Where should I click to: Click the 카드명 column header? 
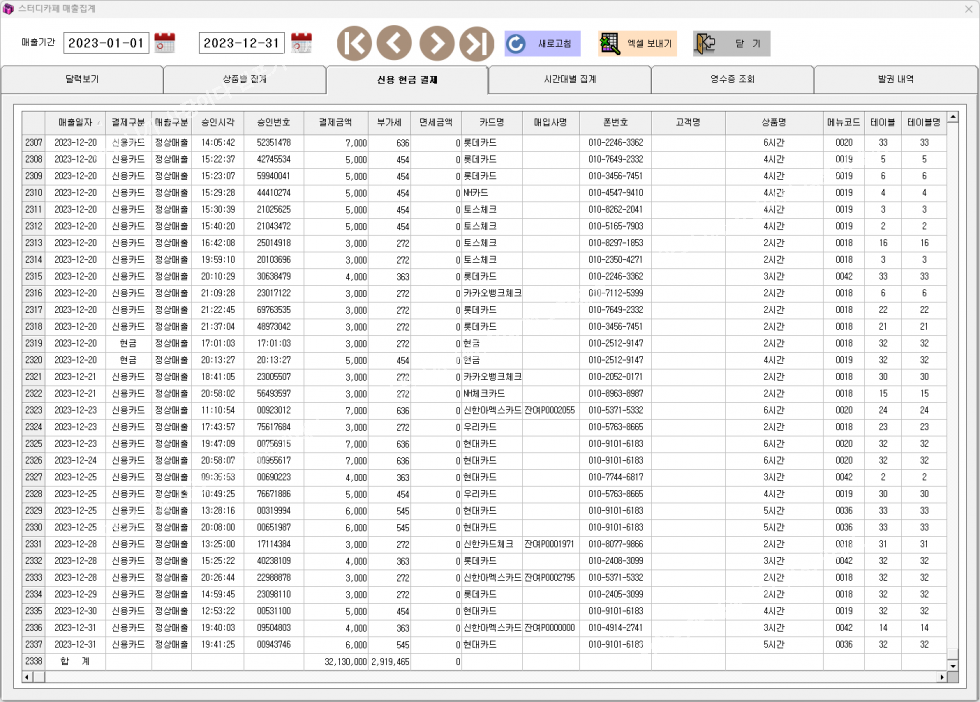(492, 123)
